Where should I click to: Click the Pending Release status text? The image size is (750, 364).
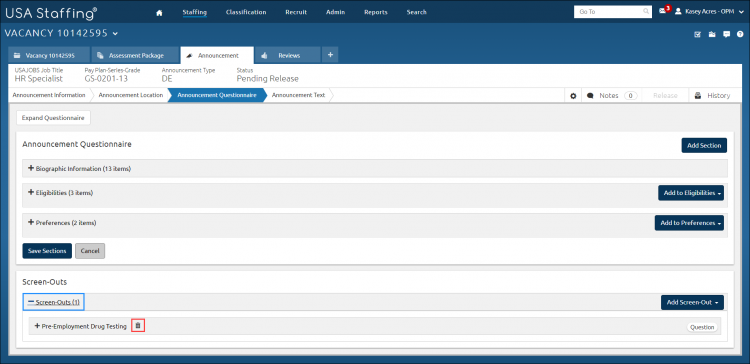point(267,78)
